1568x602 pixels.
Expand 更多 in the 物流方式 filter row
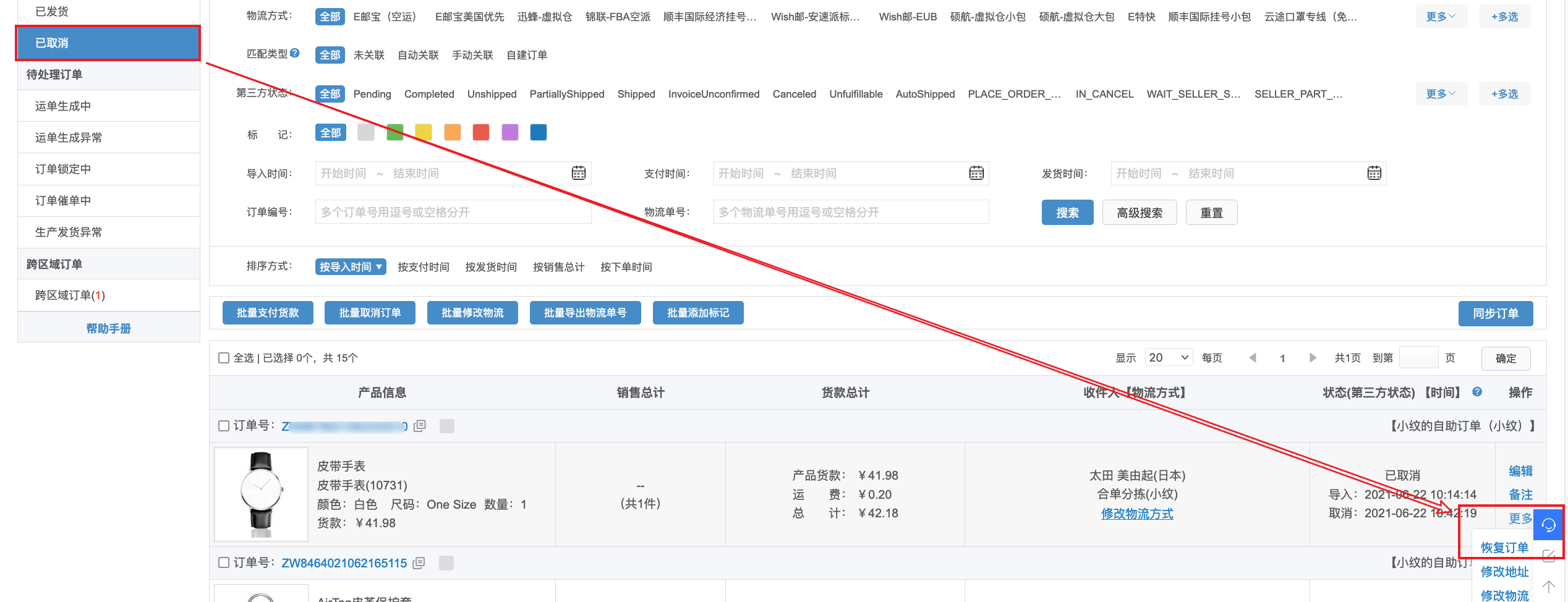pos(1441,16)
